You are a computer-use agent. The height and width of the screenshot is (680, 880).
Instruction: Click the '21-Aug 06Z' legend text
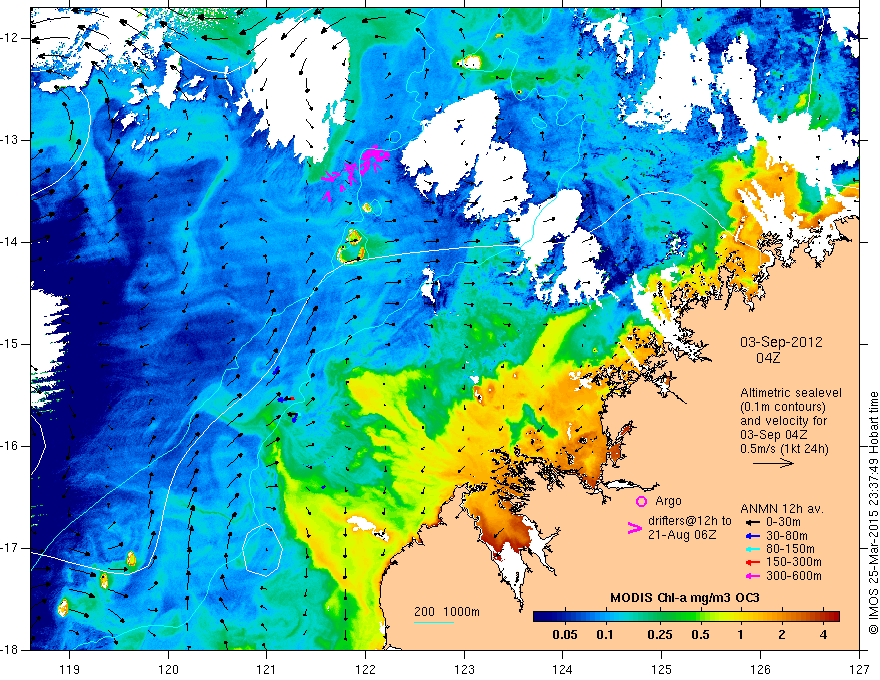point(682,535)
